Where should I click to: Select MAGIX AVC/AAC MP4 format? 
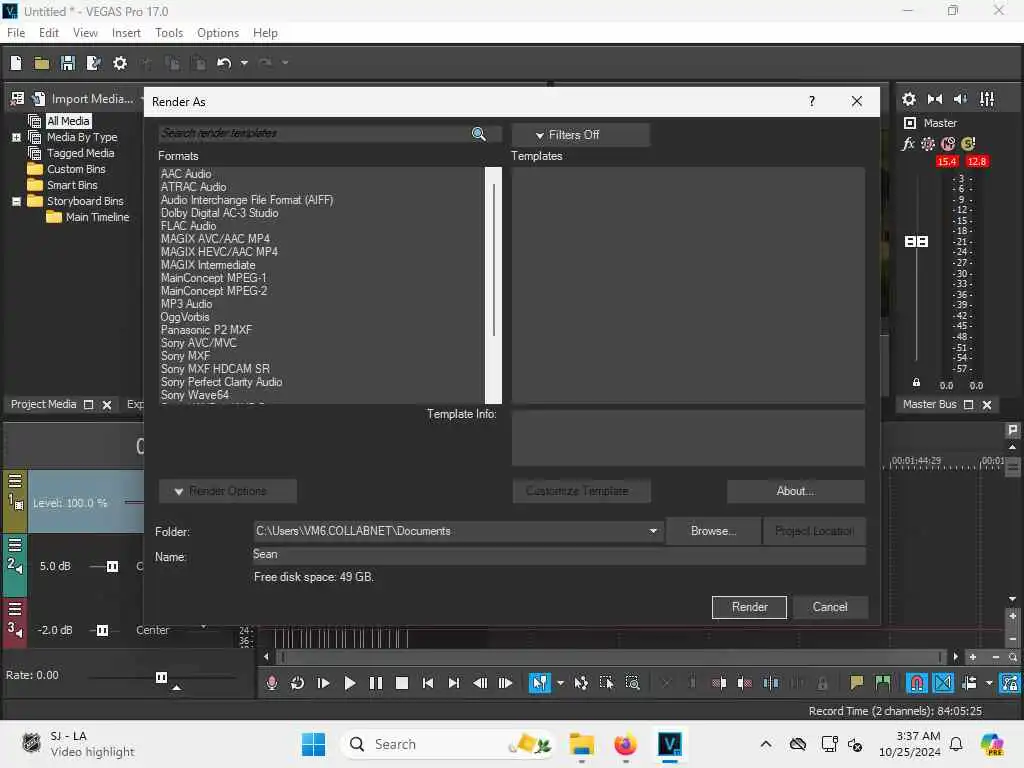215,239
